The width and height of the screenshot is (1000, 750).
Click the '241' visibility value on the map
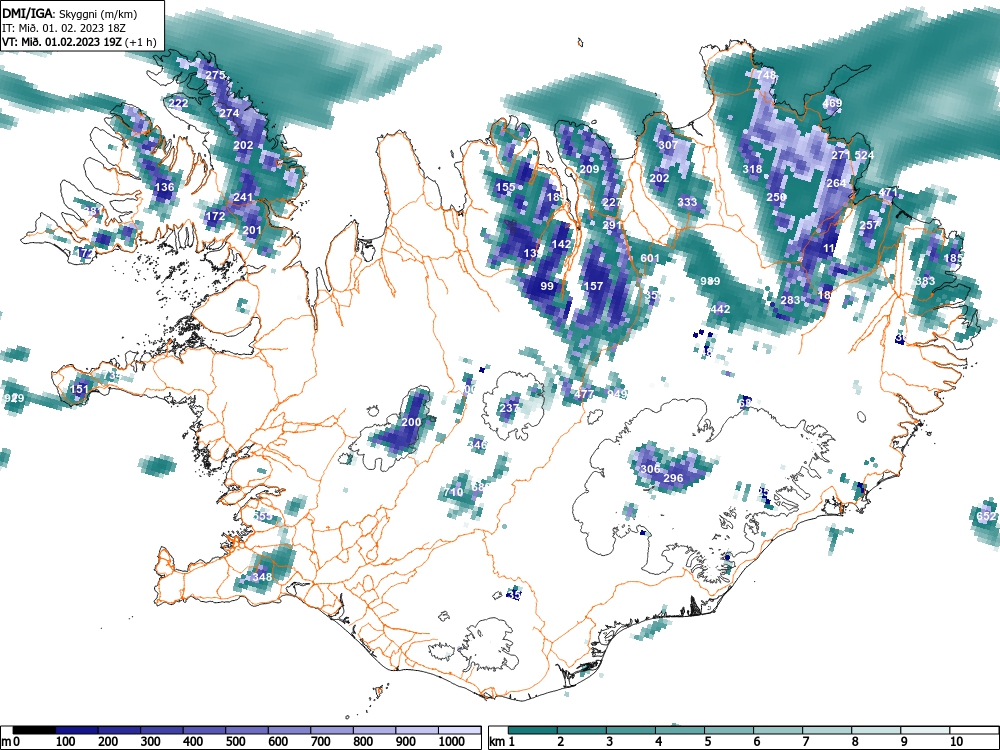point(243,198)
